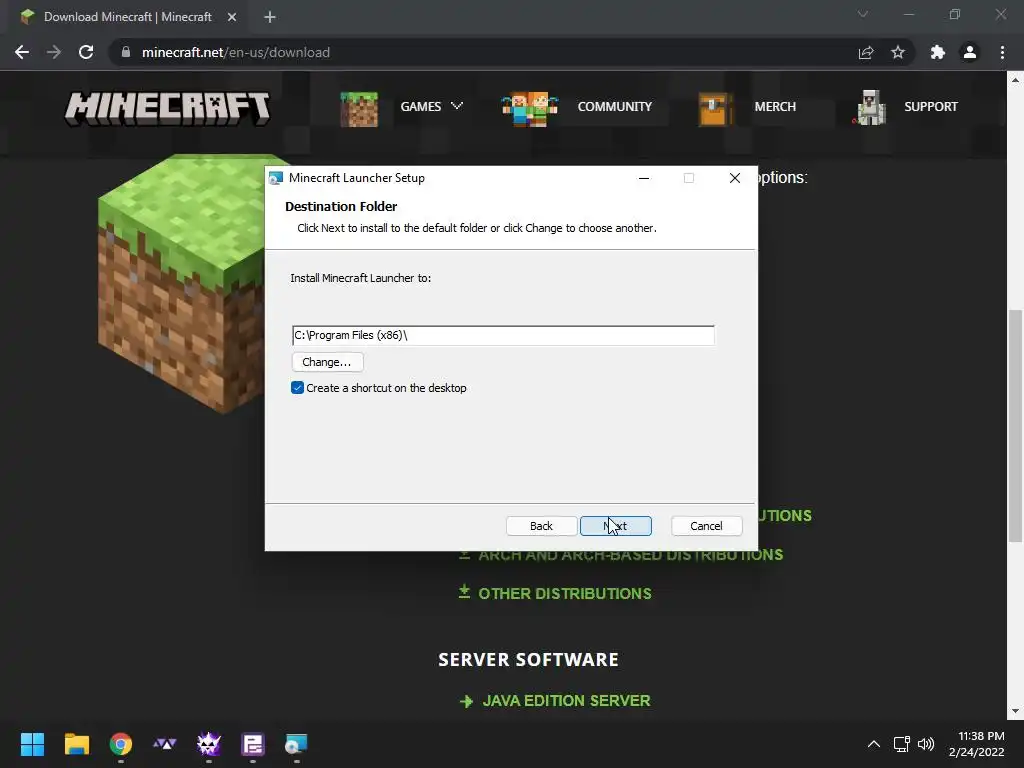Click the Minecraft logo on website
Image resolution: width=1024 pixels, height=768 pixels.
click(167, 108)
